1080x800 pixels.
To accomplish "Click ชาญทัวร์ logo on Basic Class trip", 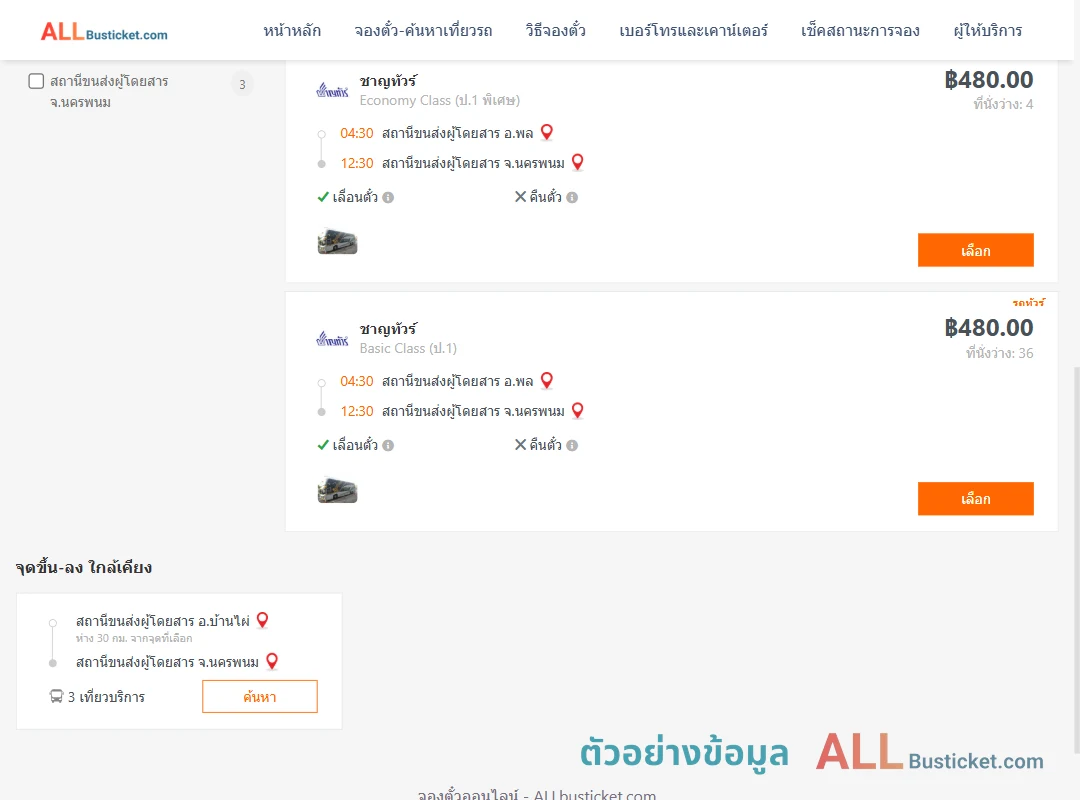I will coord(333,339).
